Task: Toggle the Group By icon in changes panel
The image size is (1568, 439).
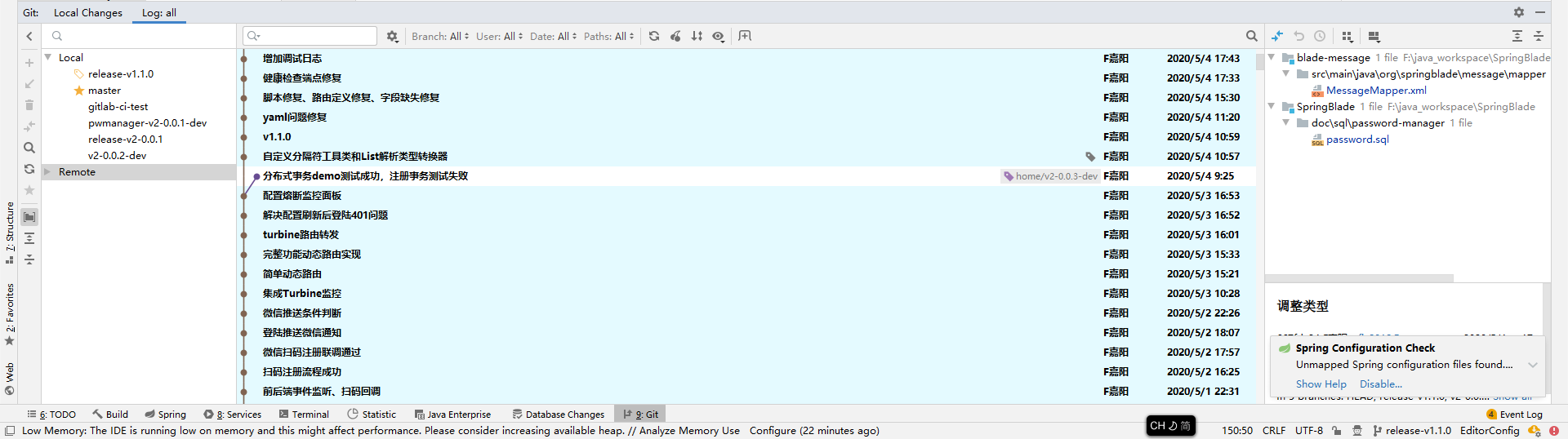Action: [1347, 36]
